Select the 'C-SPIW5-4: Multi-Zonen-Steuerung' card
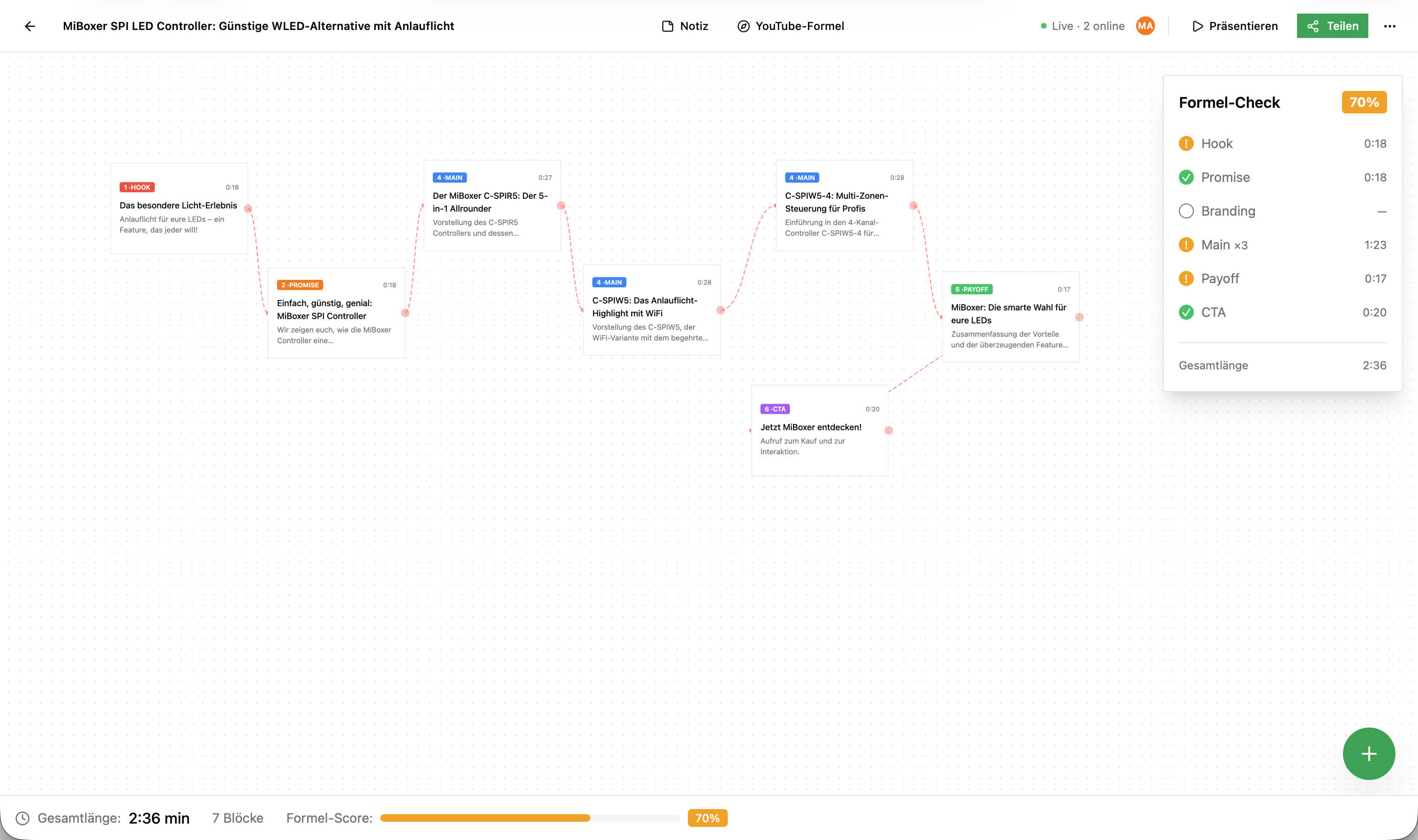 845,205
